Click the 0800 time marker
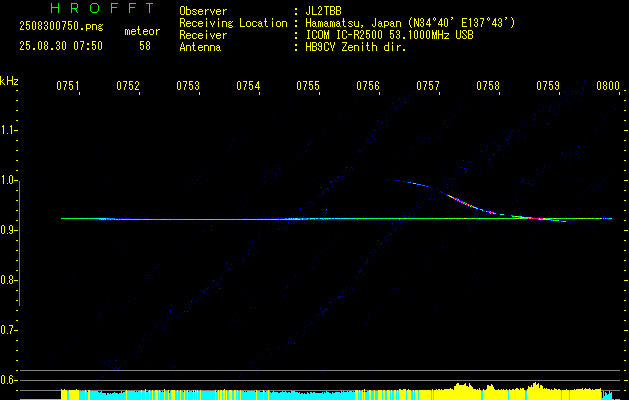Viewport: 629px width, 400px height. 608,86
